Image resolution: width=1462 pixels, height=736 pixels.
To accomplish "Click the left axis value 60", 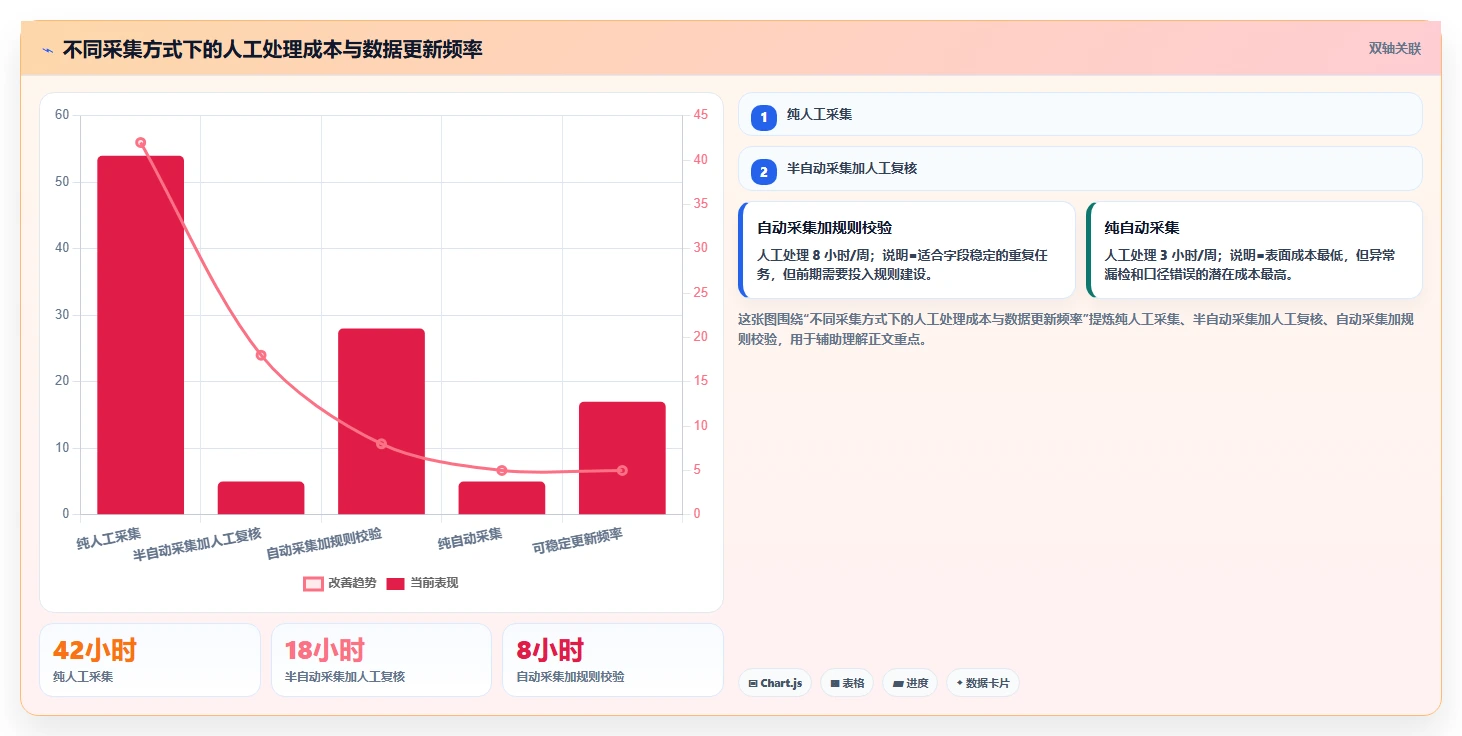I will 62,115.
